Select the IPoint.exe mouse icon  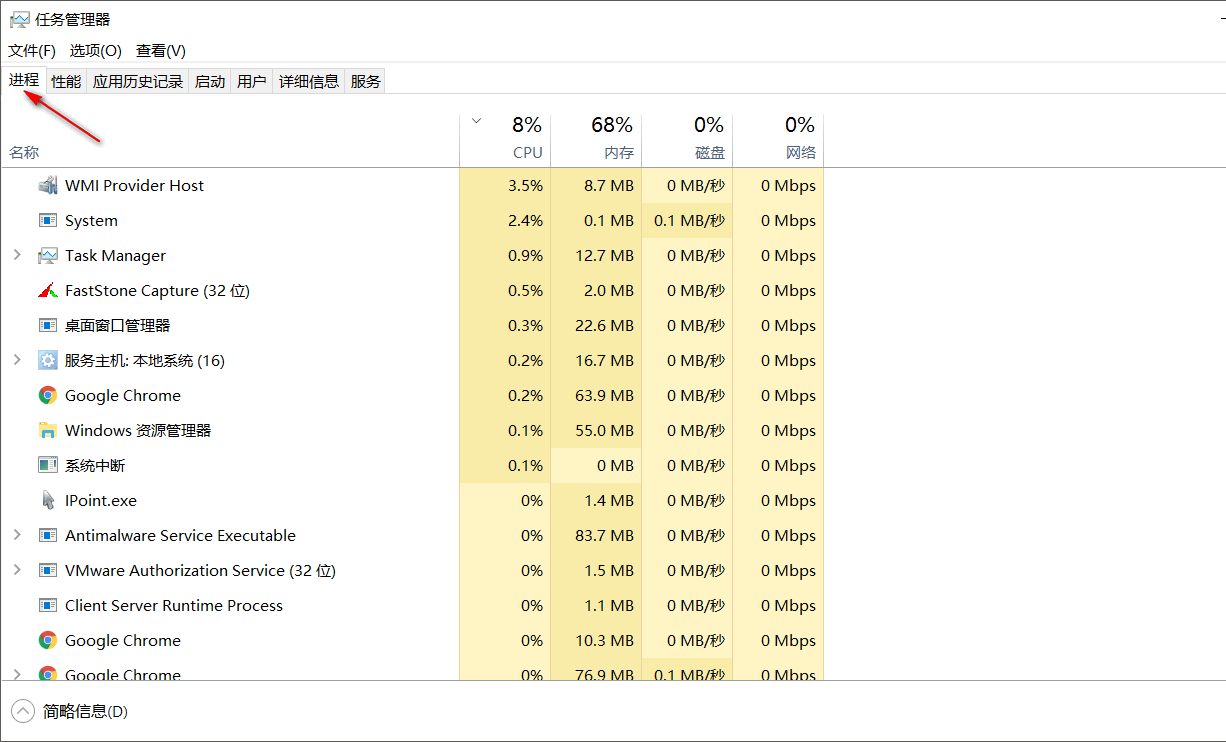pyautogui.click(x=47, y=500)
